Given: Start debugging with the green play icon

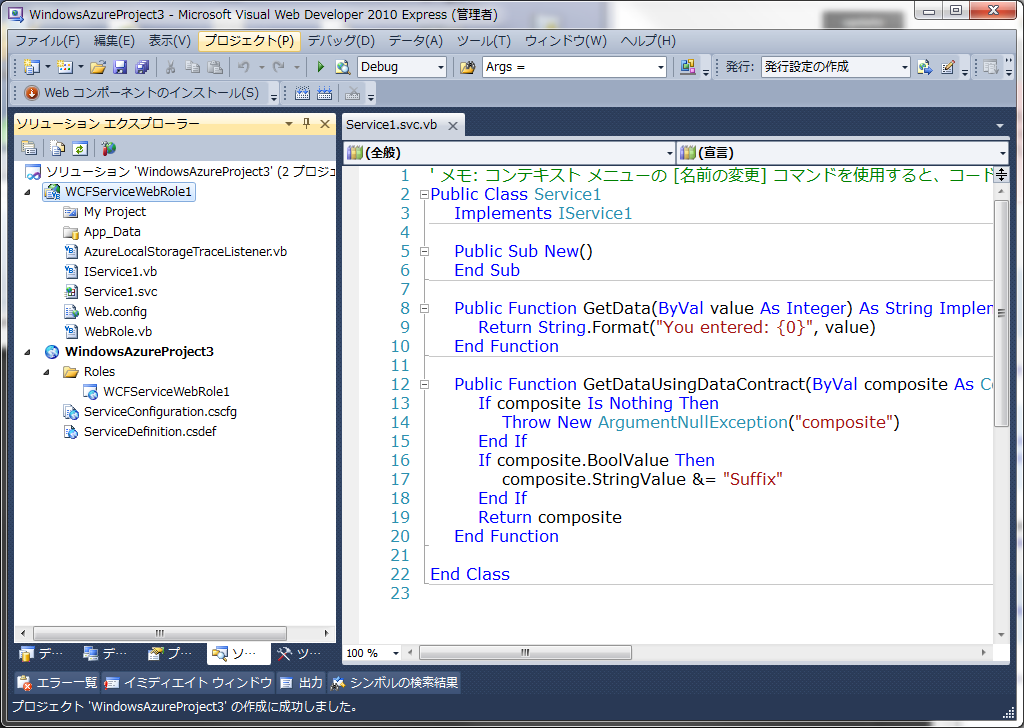Looking at the screenshot, I should [x=321, y=67].
